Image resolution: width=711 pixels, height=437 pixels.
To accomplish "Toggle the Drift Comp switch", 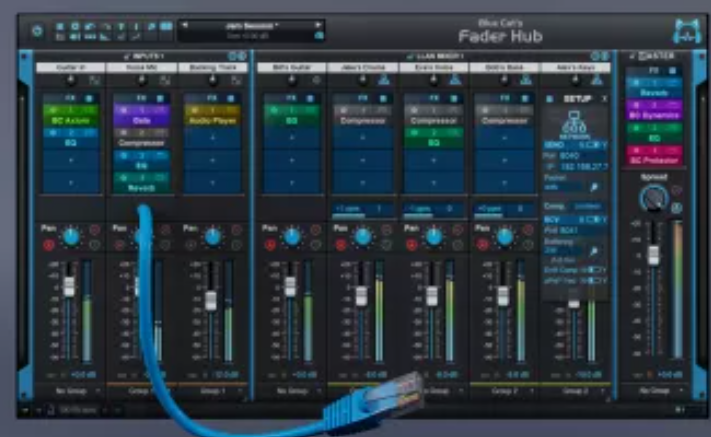I will [594, 270].
